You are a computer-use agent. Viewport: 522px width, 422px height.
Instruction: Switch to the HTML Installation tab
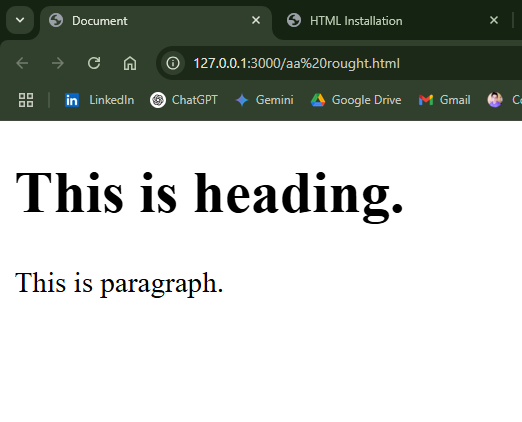[x=392, y=21]
